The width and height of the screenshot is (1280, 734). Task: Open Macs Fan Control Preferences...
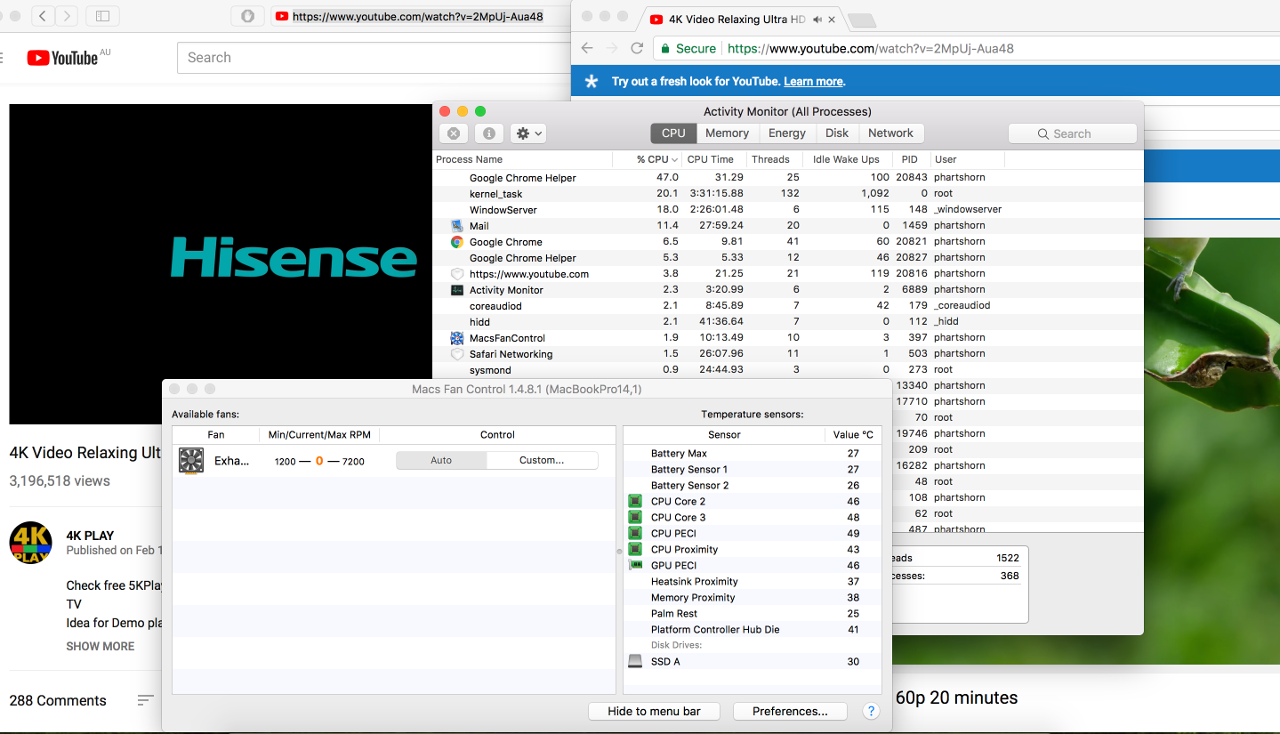(x=790, y=711)
